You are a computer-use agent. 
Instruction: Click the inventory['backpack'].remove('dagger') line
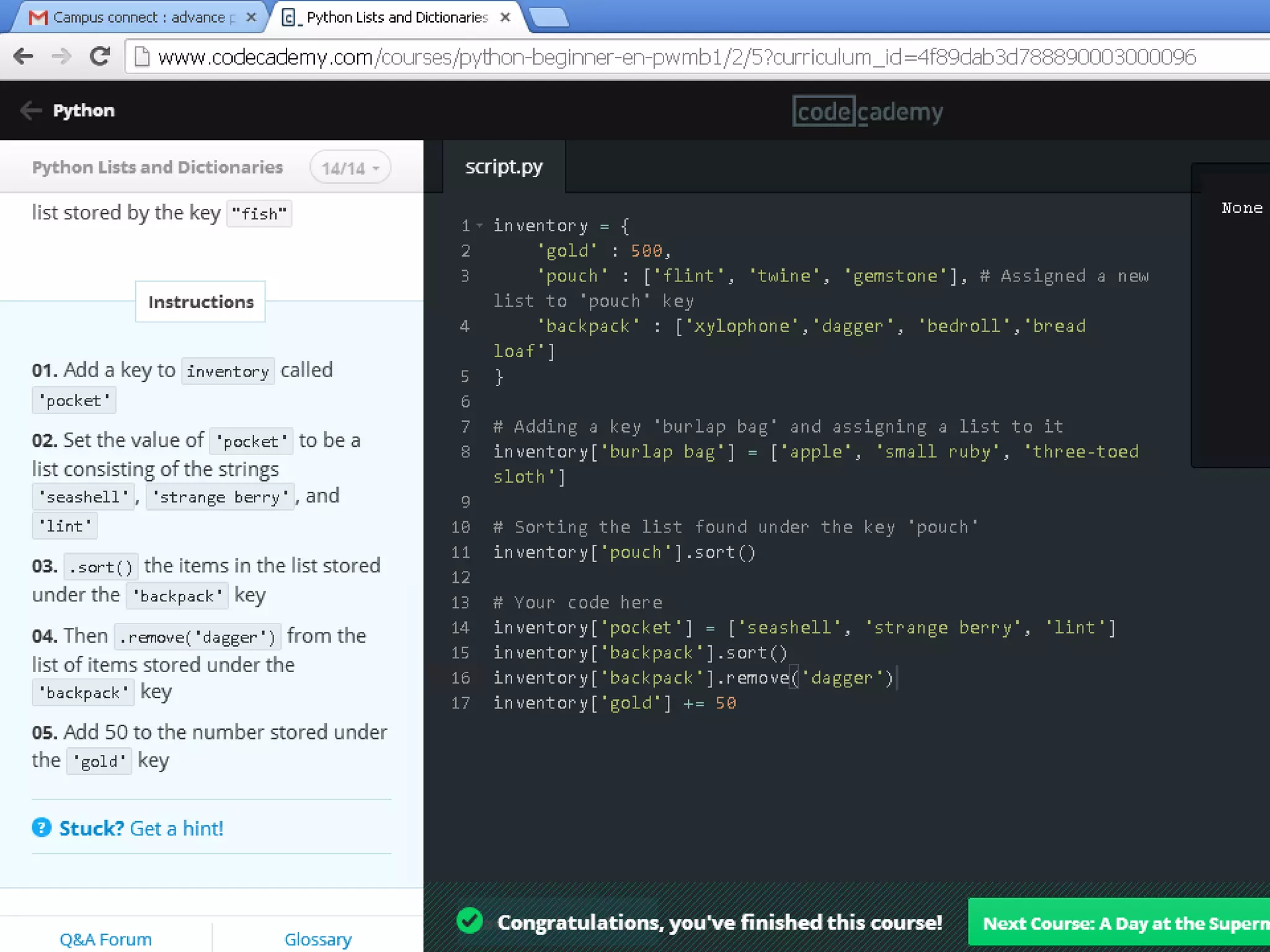click(693, 678)
